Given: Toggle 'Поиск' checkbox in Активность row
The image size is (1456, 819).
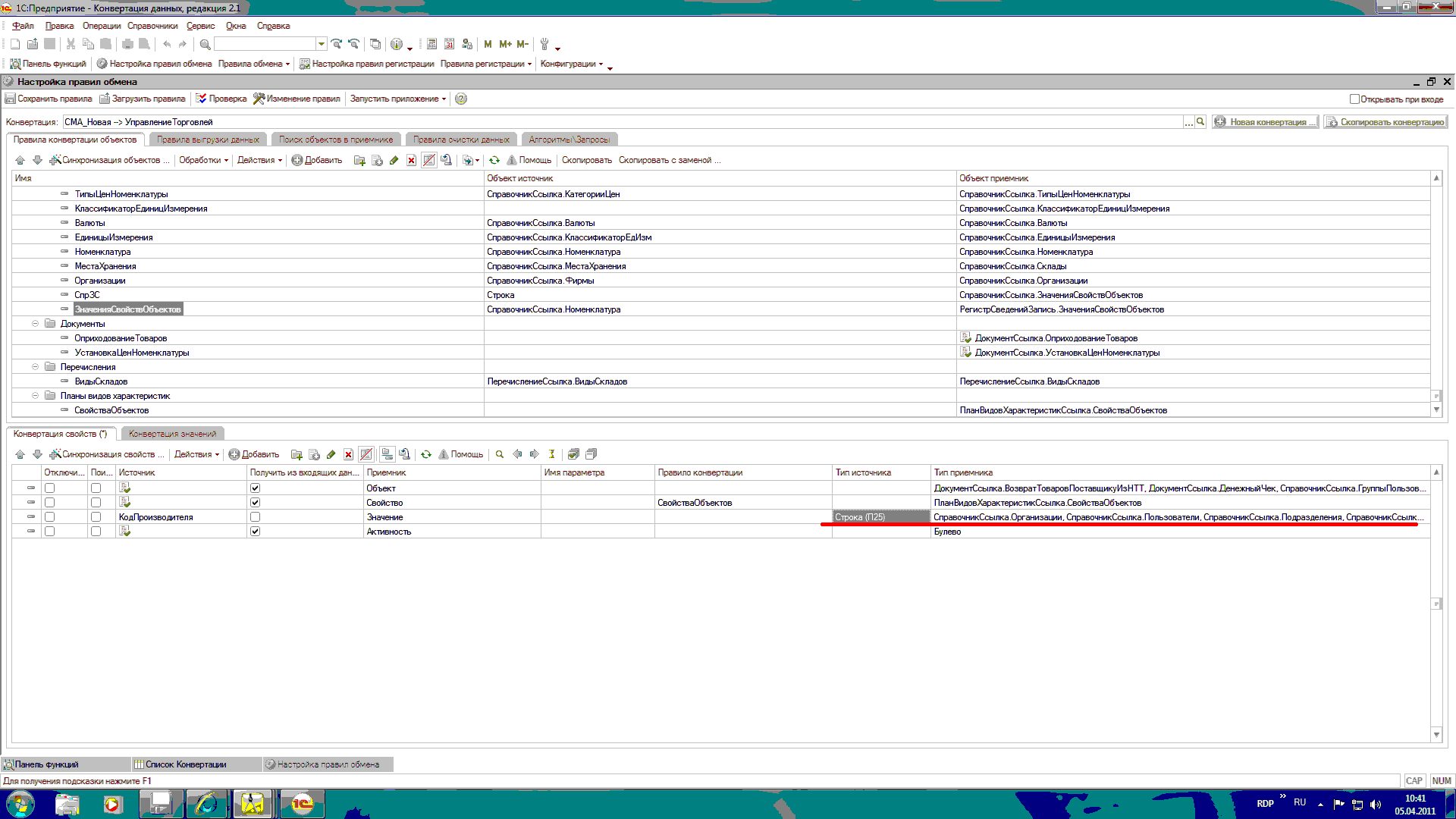Looking at the screenshot, I should tap(96, 532).
